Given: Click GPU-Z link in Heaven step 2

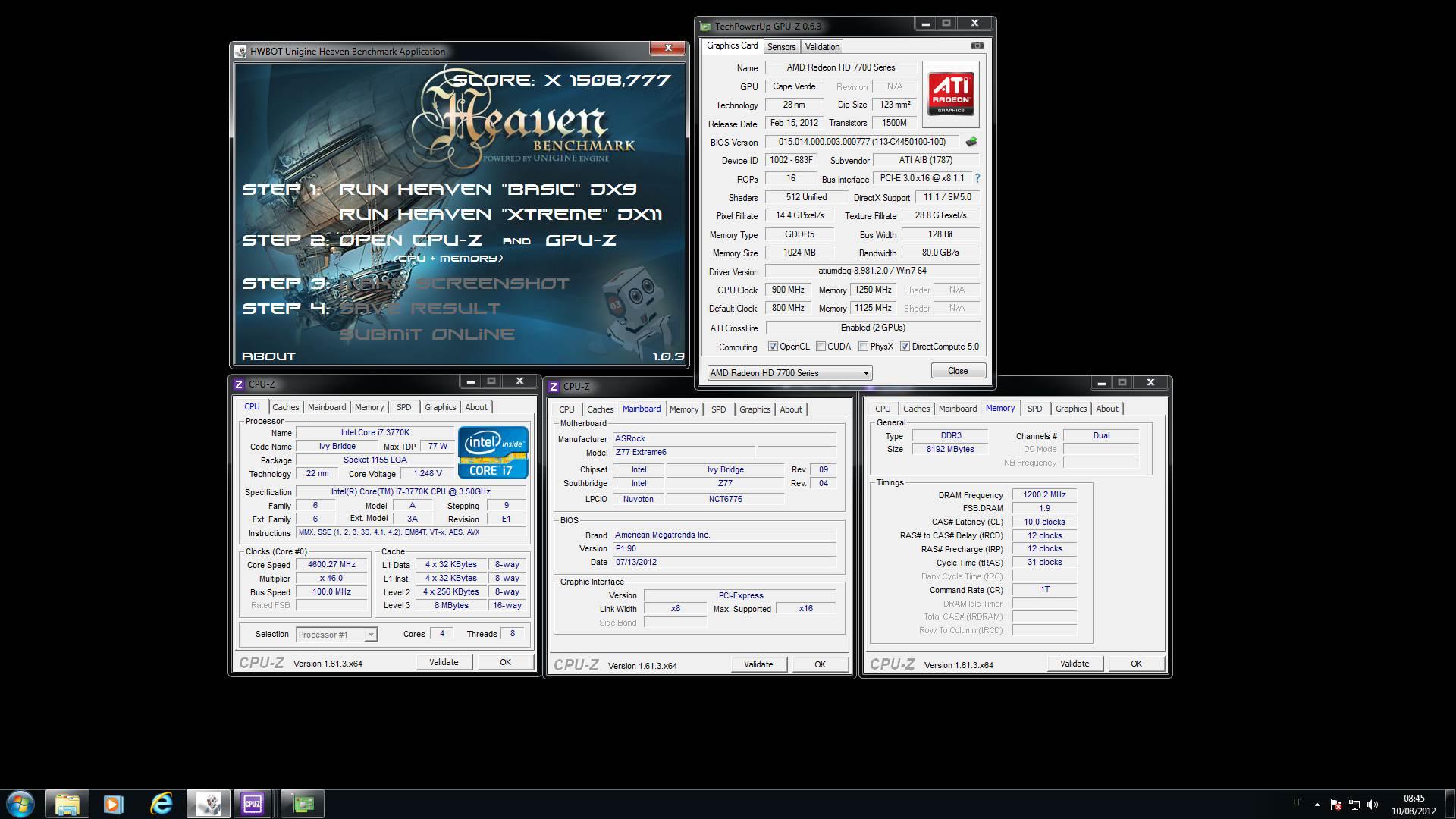Looking at the screenshot, I should click(581, 240).
